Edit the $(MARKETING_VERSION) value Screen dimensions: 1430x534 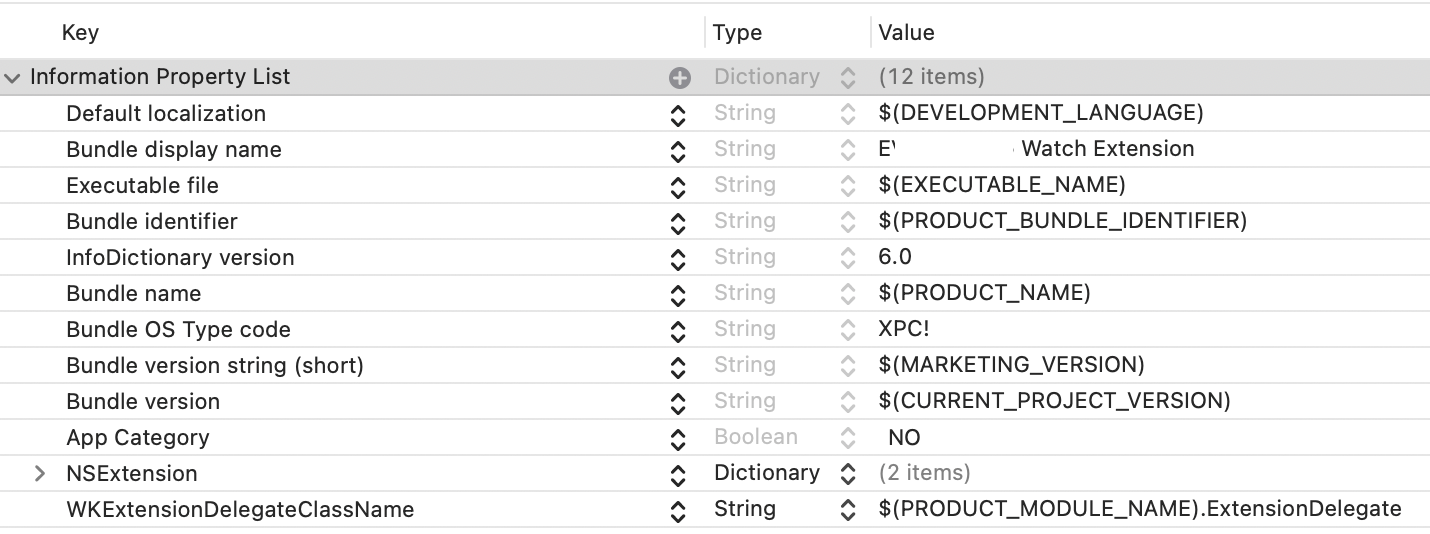[1011, 365]
